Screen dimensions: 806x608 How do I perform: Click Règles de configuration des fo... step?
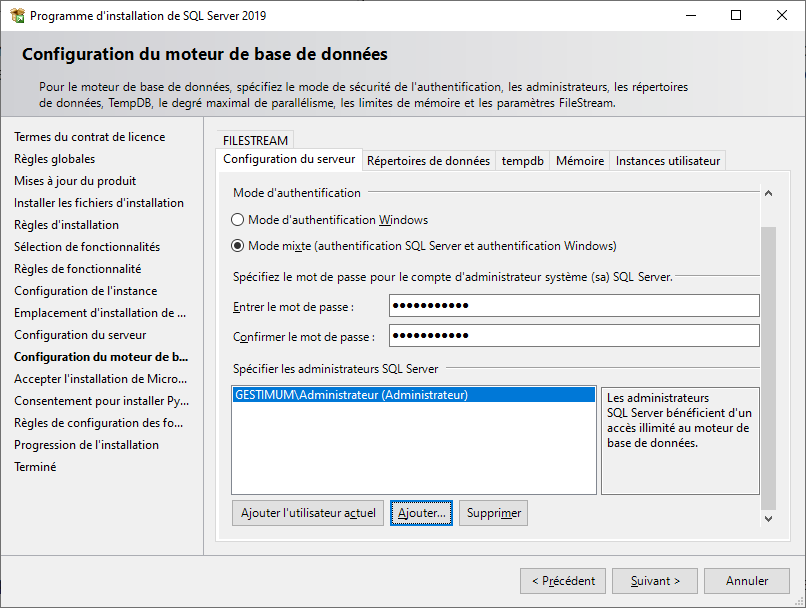[x=98, y=423]
